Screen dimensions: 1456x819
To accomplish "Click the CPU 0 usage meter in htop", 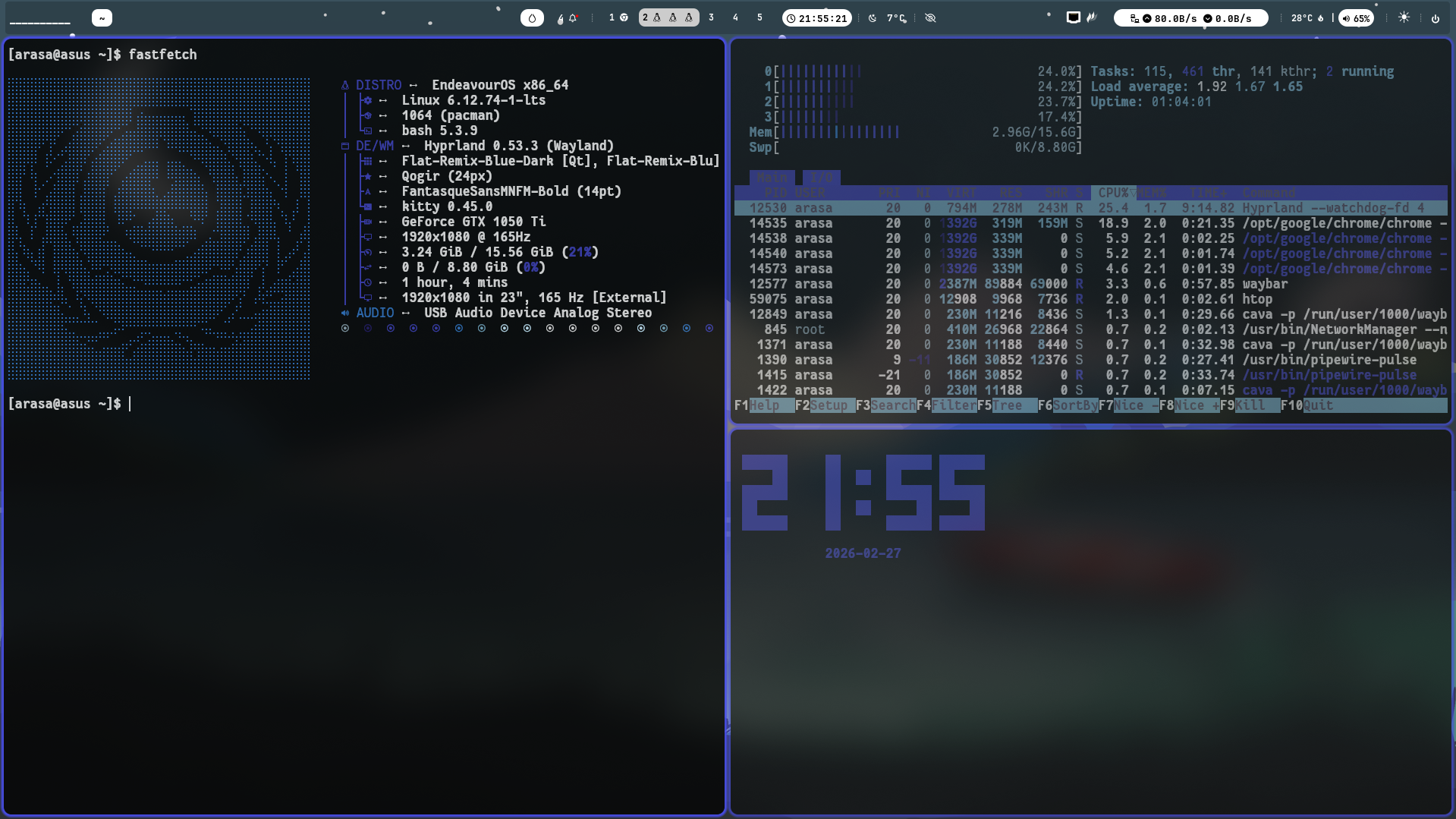I will click(x=923, y=71).
